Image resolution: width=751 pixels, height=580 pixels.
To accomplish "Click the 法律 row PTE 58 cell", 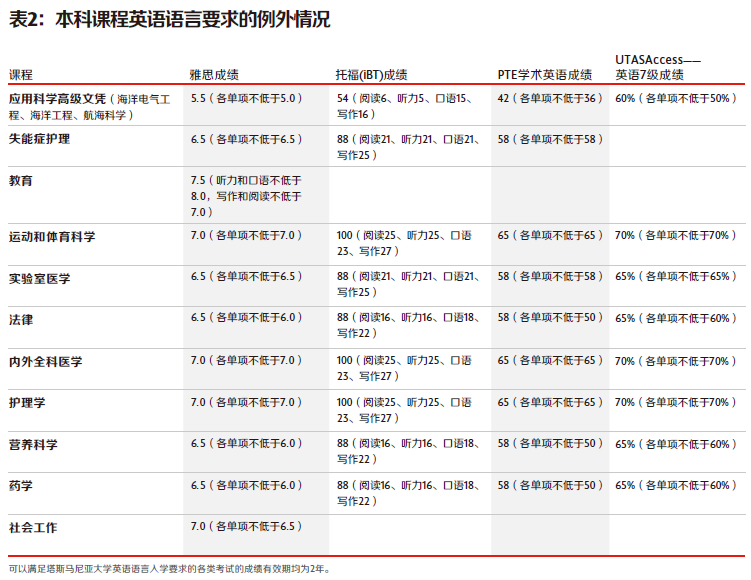I will click(550, 318).
